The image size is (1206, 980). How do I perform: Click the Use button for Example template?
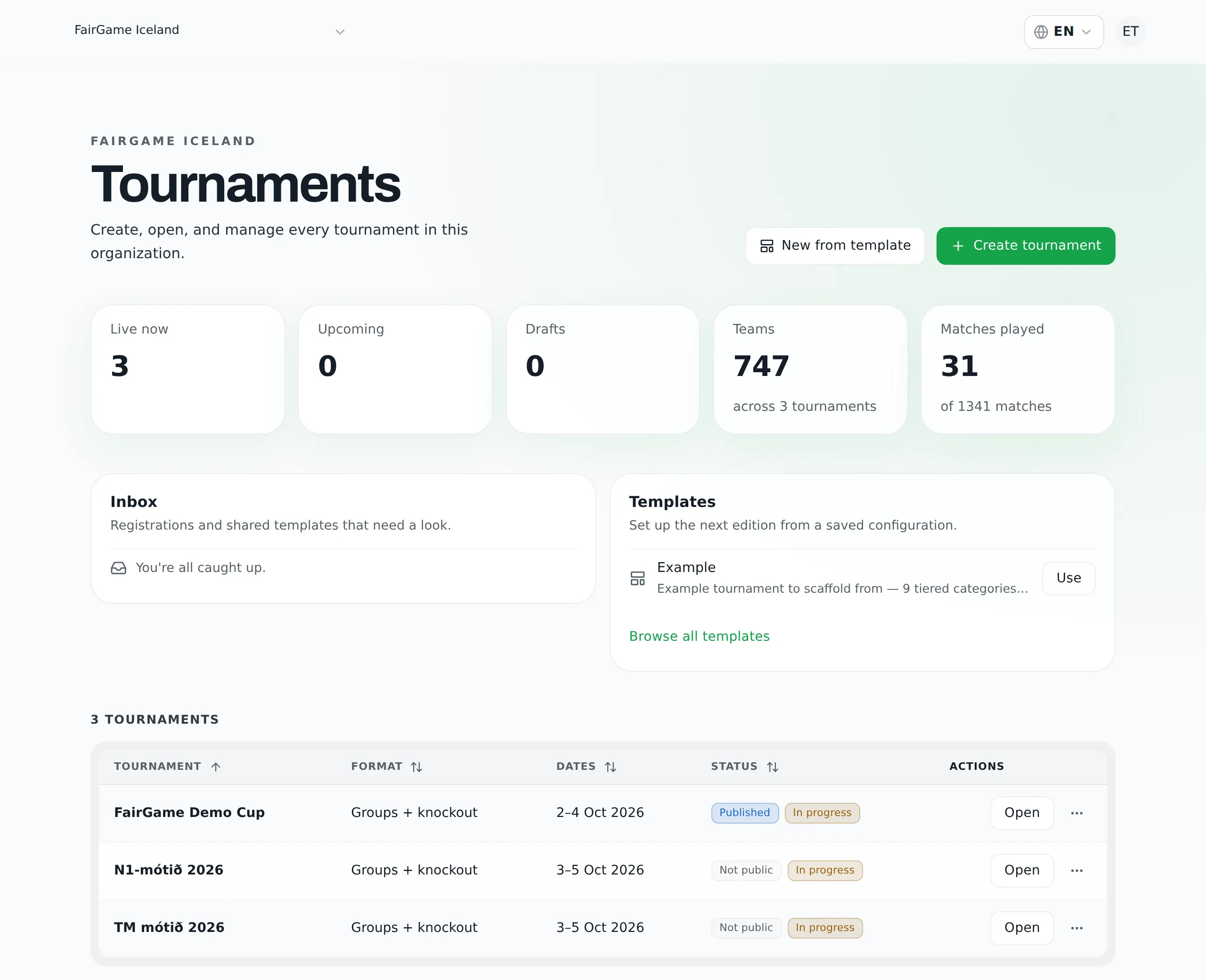pos(1068,578)
